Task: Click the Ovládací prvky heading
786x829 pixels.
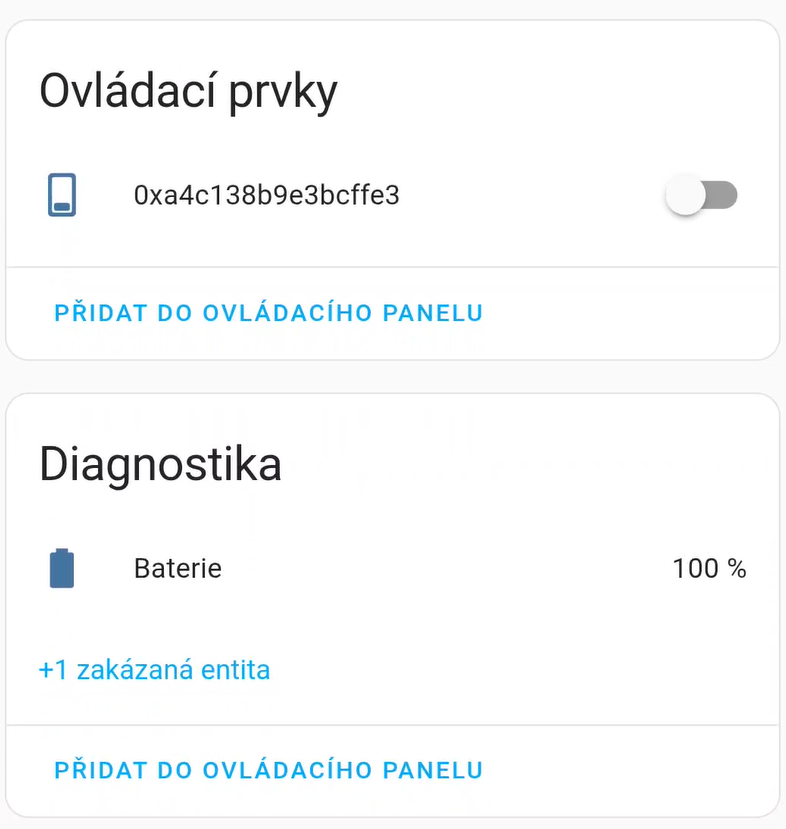Action: [x=188, y=92]
